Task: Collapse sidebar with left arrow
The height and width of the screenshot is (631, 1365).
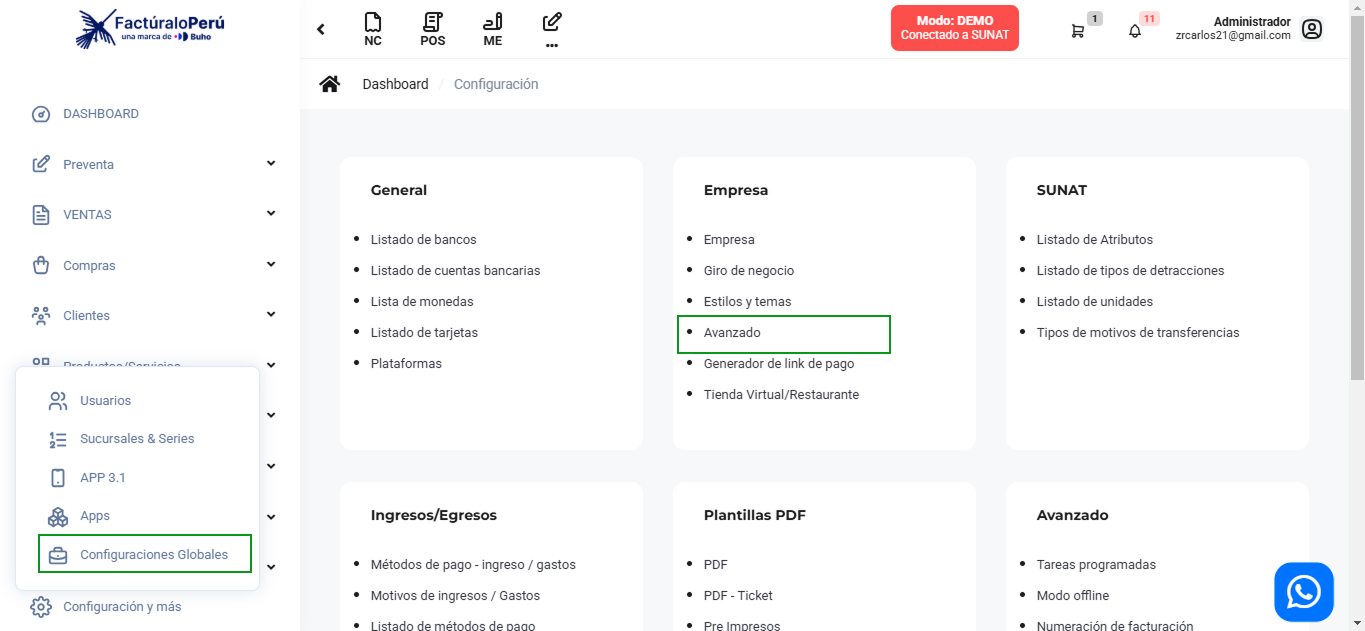Action: click(x=321, y=29)
